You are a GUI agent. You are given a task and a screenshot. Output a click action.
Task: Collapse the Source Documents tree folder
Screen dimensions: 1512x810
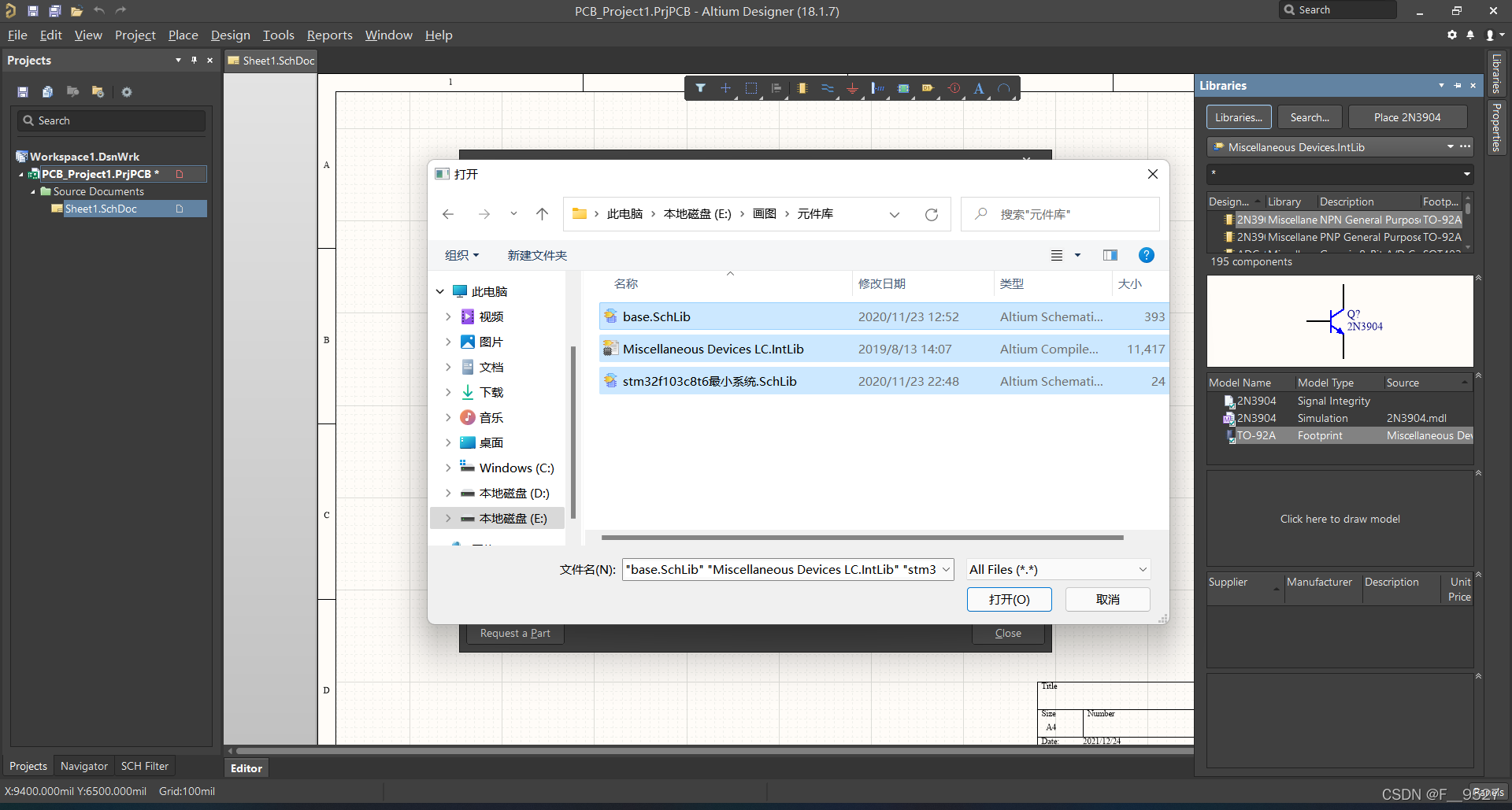click(33, 191)
